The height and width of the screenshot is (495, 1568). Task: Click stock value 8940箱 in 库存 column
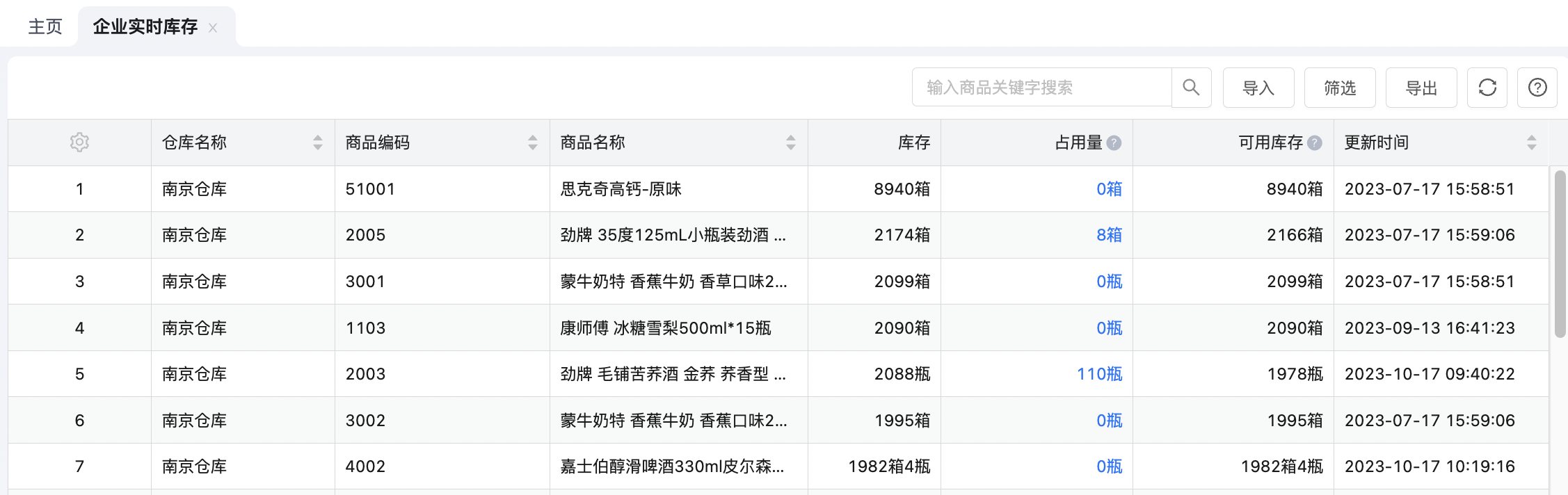coord(902,189)
